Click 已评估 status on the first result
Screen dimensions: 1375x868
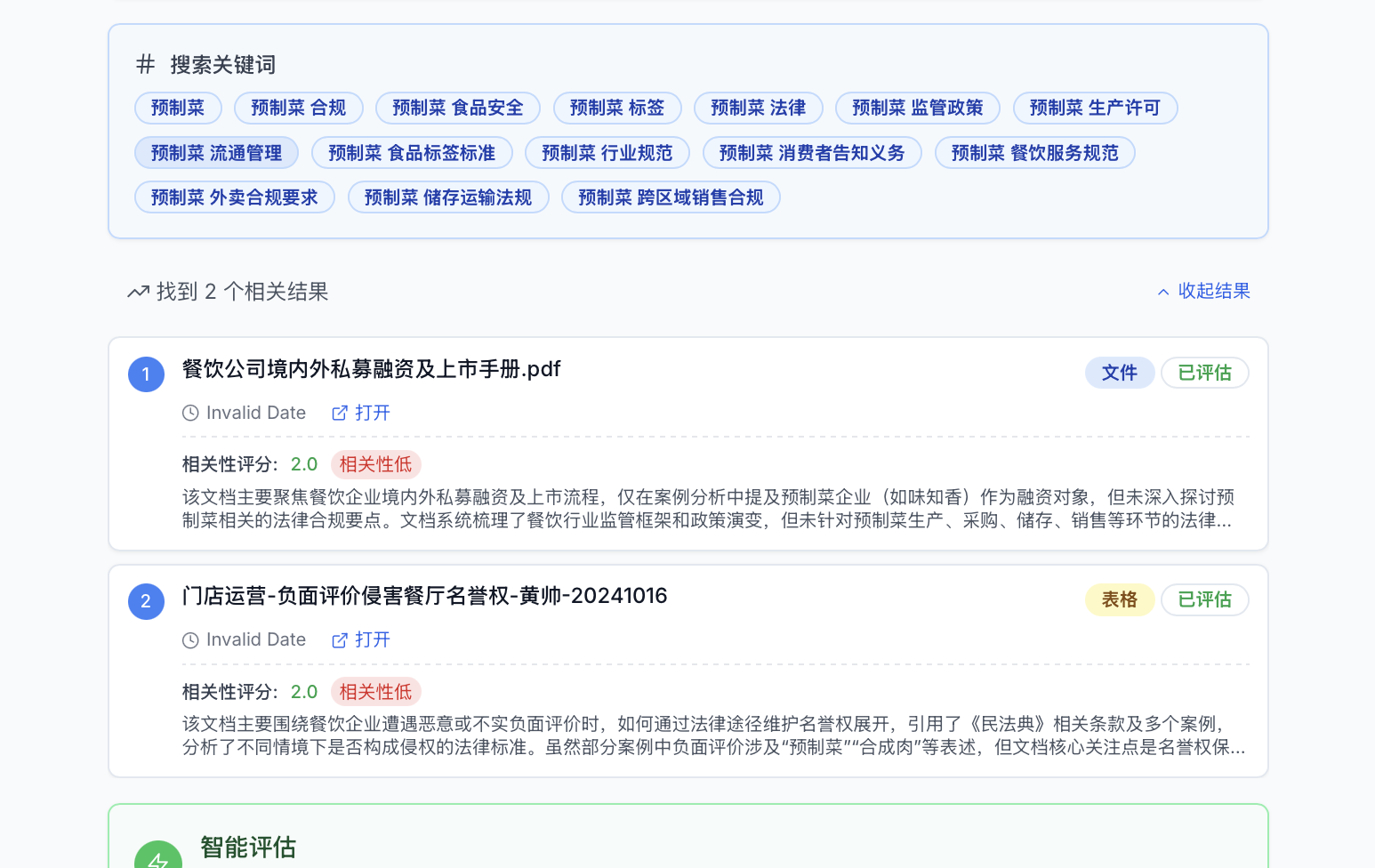pos(1204,373)
